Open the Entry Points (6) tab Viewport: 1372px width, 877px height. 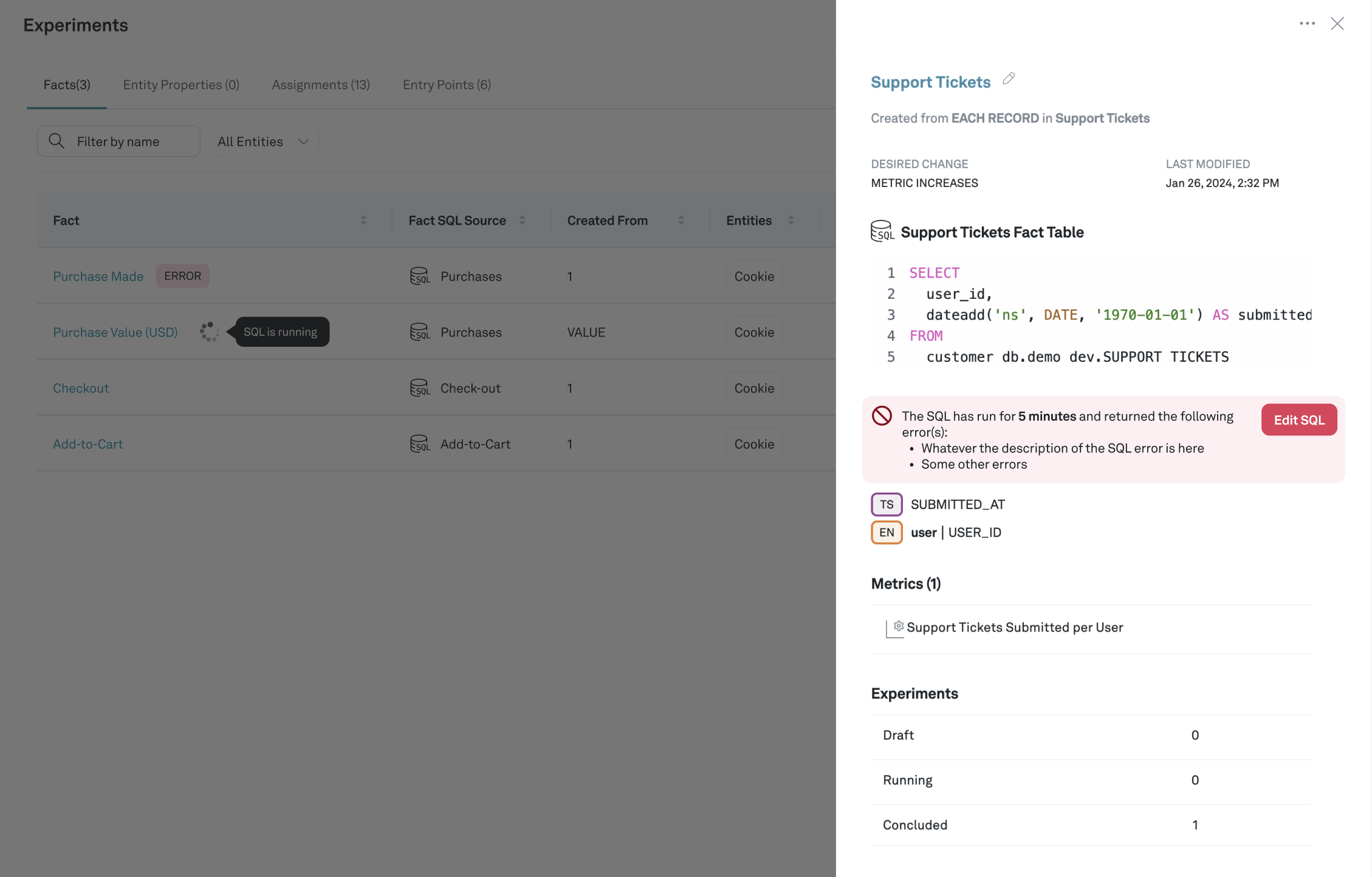point(447,85)
